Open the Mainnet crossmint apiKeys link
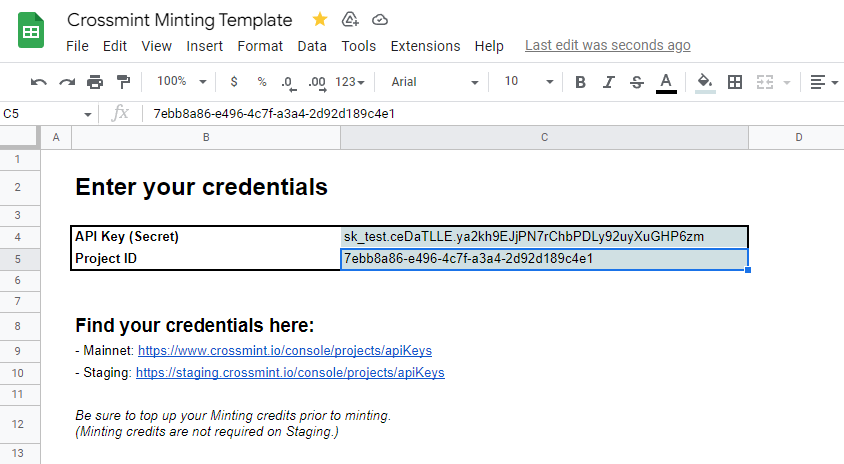844x464 pixels. click(285, 350)
